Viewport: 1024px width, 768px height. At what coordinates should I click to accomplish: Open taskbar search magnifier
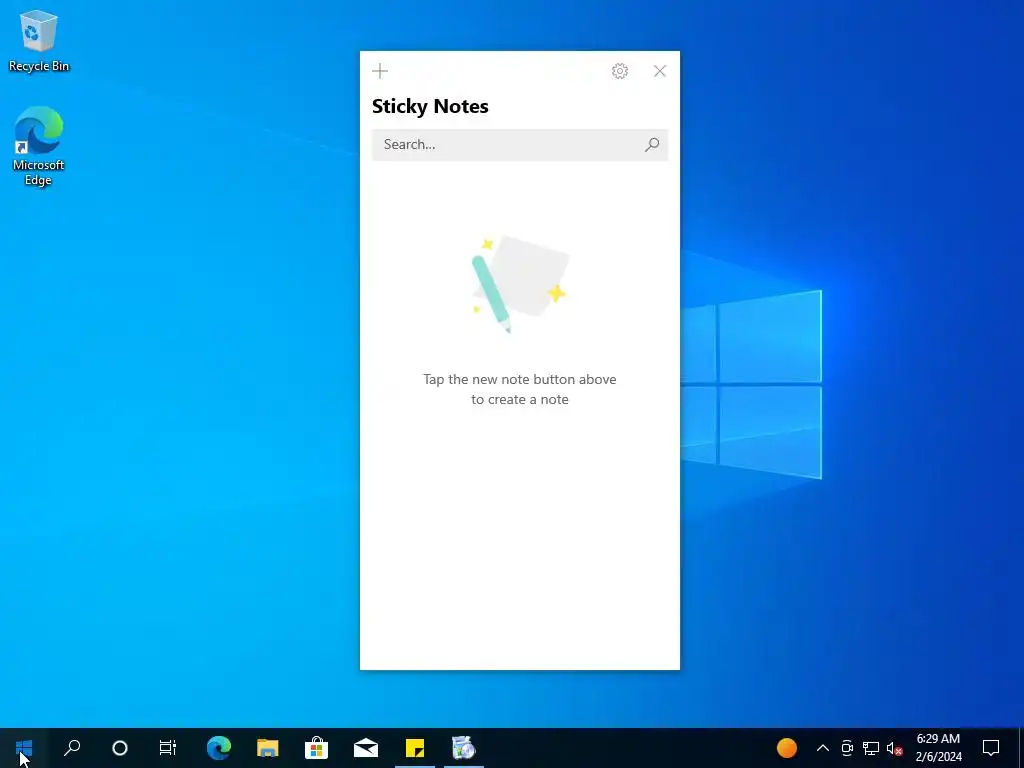72,748
